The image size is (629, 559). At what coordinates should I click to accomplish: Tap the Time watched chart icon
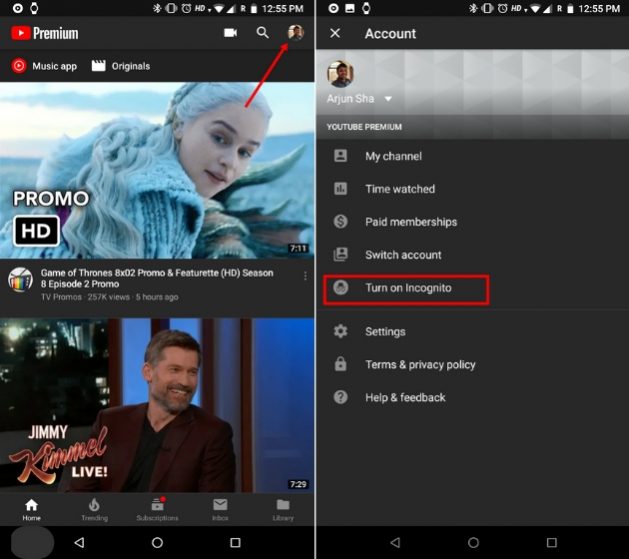pyautogui.click(x=341, y=188)
